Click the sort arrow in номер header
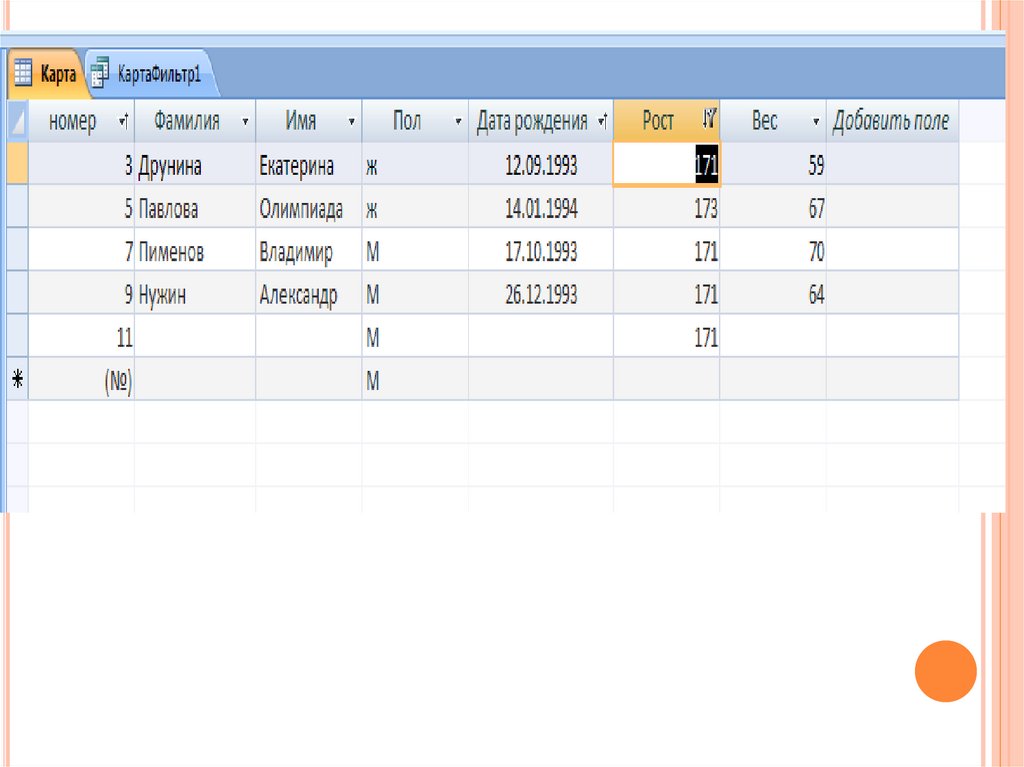Viewport: 1024px width, 767px height. (123, 122)
